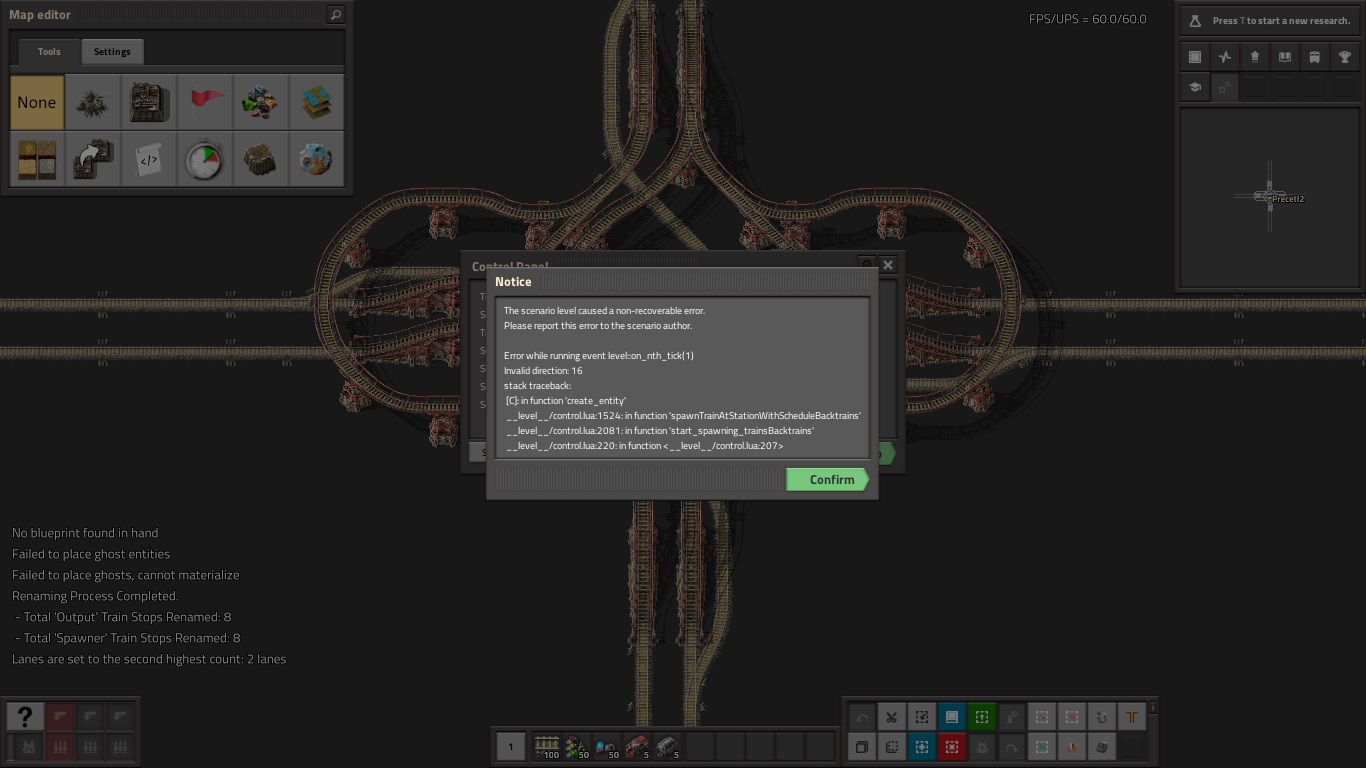
Task: Click the question mark weapon slot
Action: tap(25, 716)
